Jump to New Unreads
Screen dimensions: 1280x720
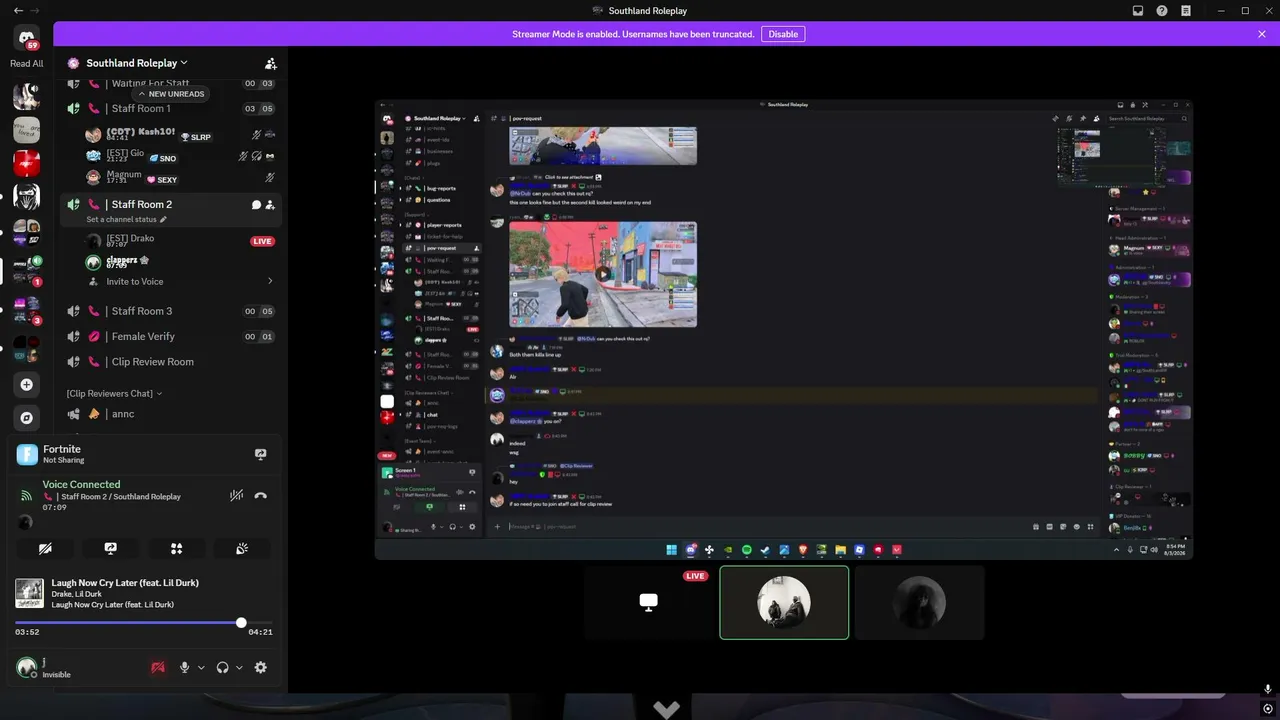(171, 94)
